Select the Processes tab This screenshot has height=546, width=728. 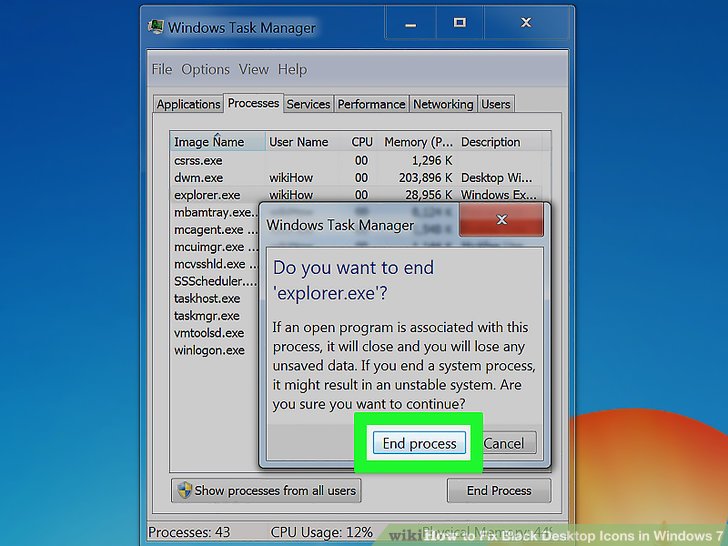[254, 103]
